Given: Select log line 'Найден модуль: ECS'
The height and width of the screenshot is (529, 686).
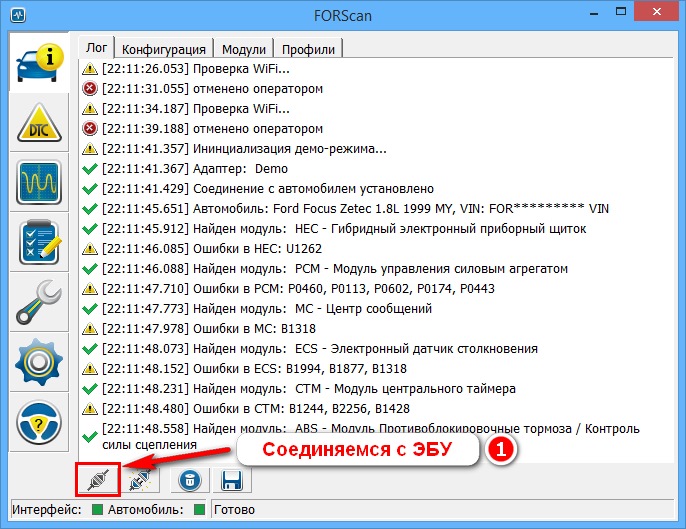Looking at the screenshot, I should 376,349.
